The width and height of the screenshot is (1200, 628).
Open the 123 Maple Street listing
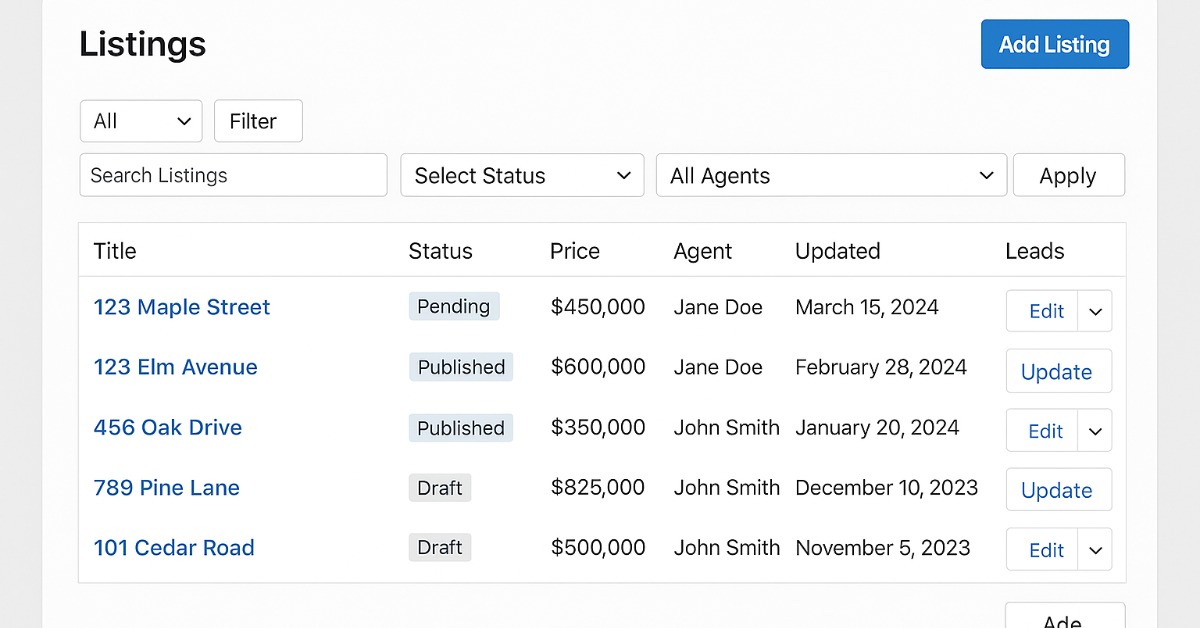[182, 307]
